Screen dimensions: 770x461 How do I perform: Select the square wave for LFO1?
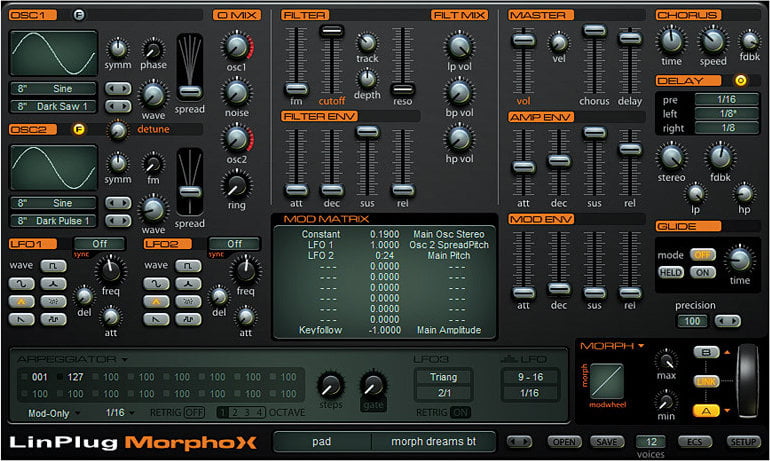tap(53, 266)
